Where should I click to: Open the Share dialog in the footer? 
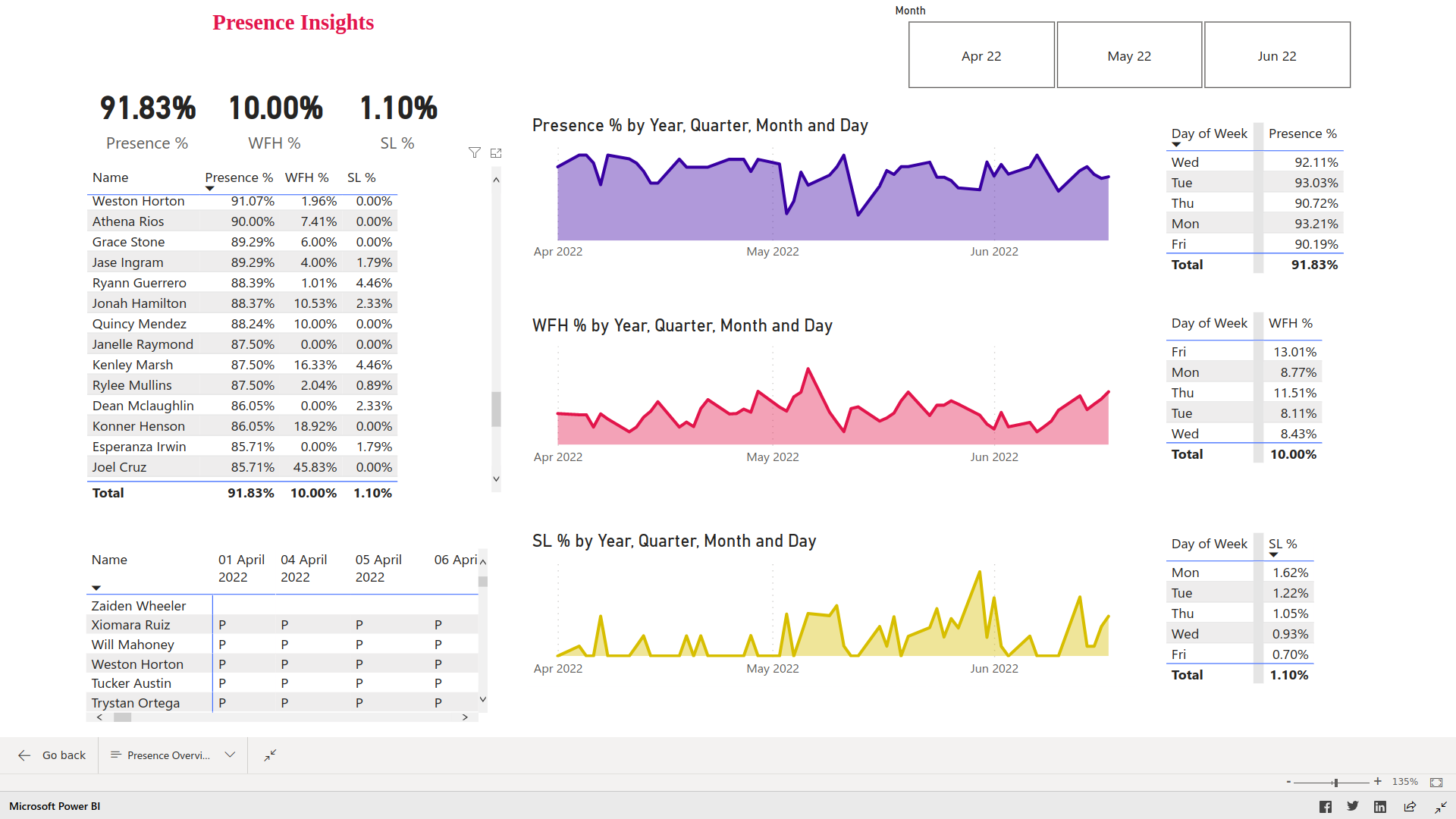click(x=1411, y=806)
